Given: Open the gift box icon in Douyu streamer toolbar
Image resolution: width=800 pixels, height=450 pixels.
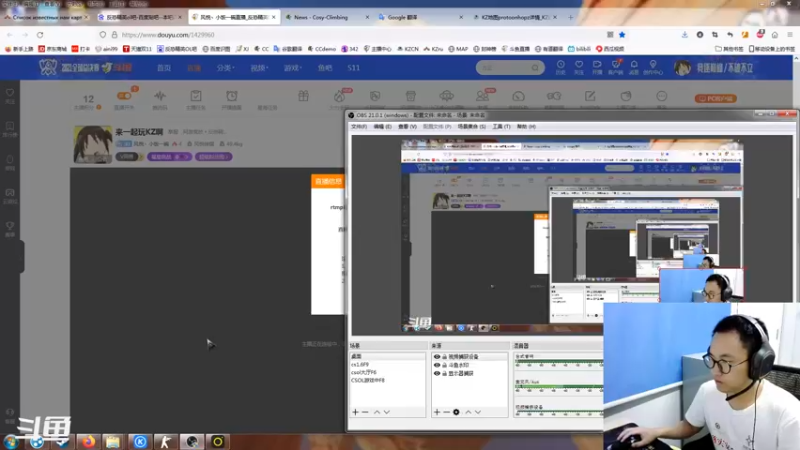Looking at the screenshot, I should 304,96.
